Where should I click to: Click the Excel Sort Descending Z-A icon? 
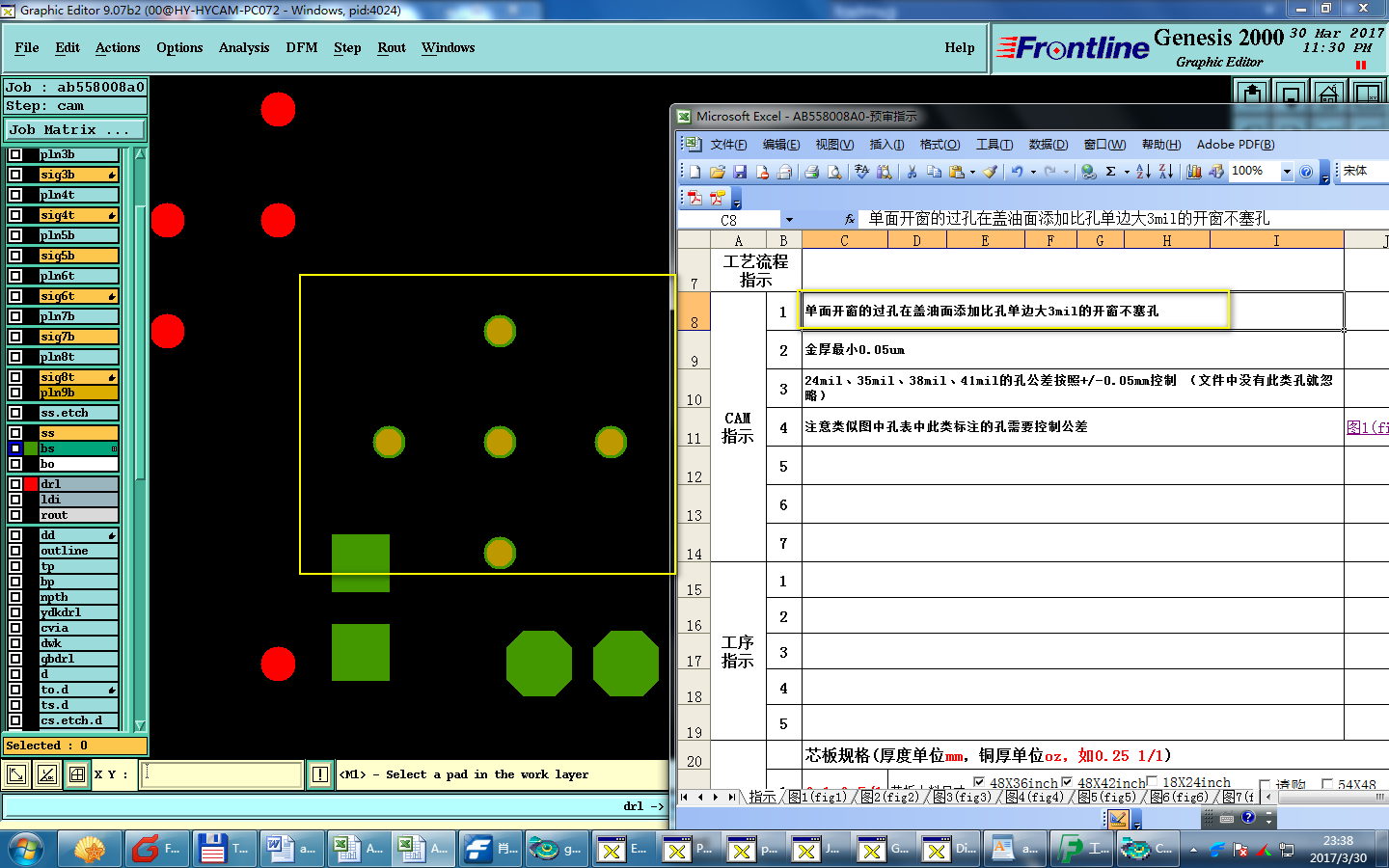[x=1165, y=172]
